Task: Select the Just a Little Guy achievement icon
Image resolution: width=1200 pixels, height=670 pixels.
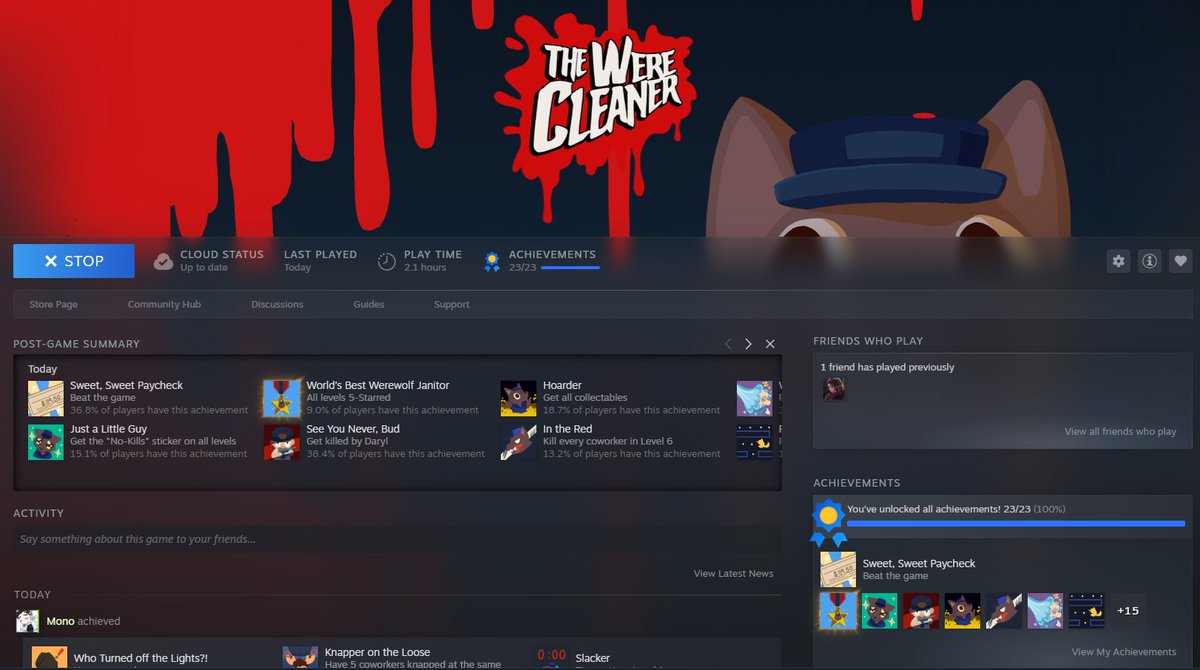Action: point(46,442)
